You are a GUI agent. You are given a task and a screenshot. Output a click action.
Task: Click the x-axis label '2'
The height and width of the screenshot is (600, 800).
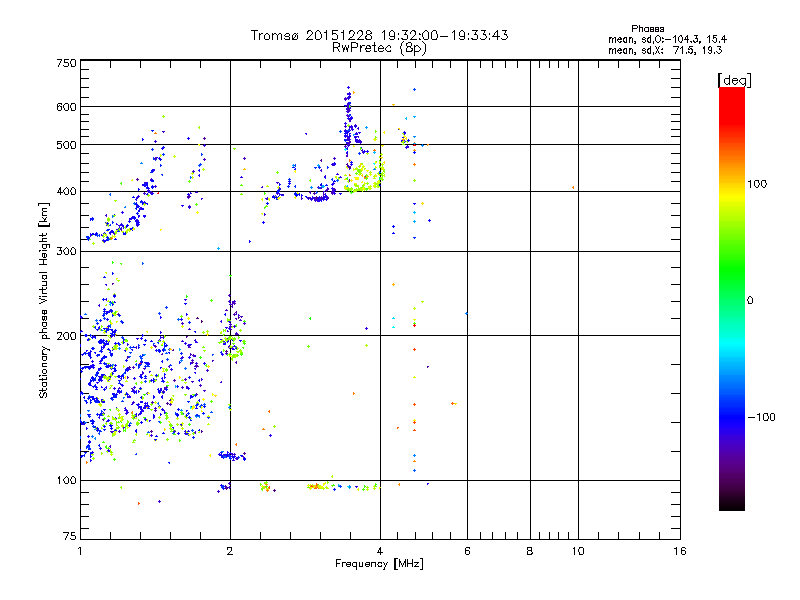(230, 551)
